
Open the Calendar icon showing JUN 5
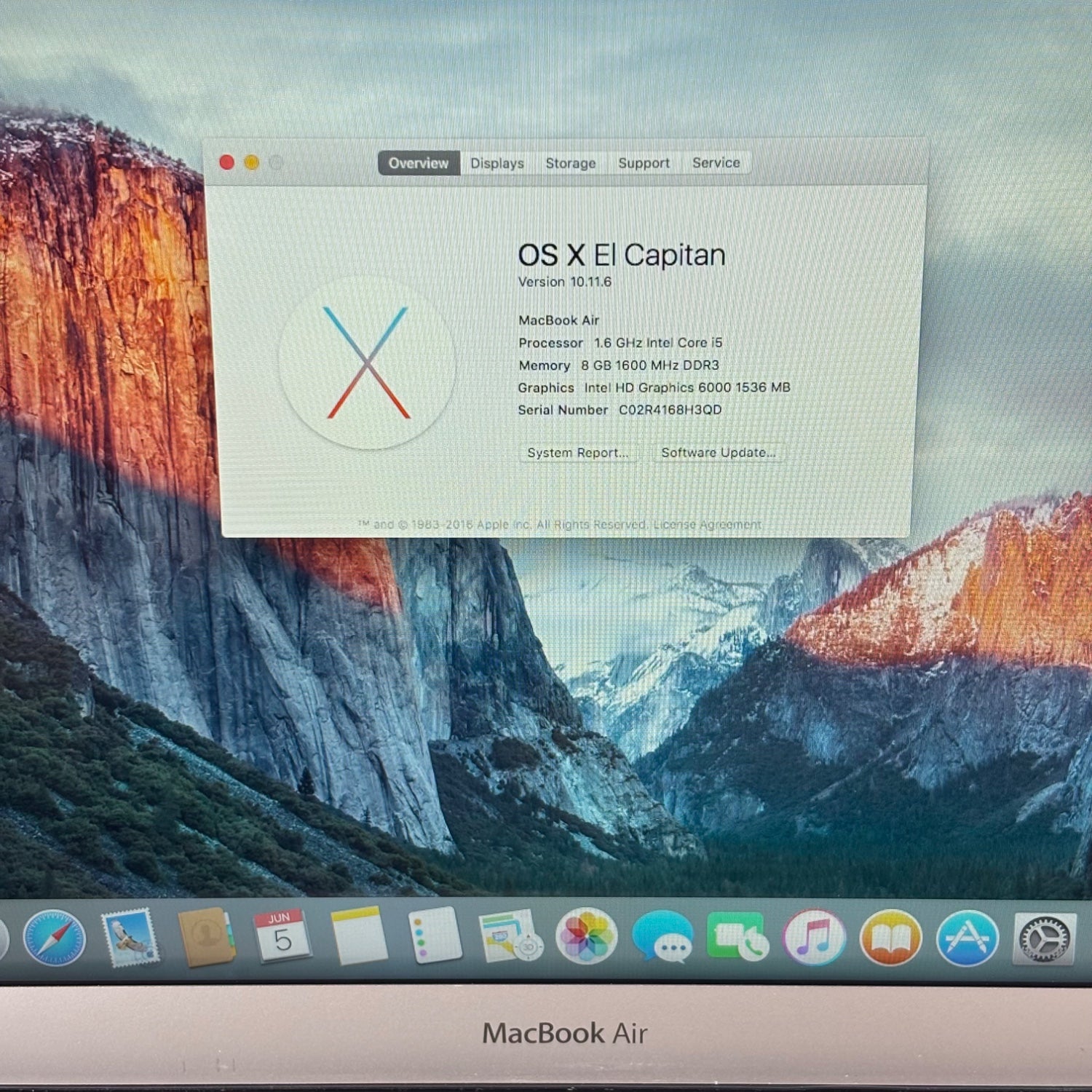(x=282, y=936)
